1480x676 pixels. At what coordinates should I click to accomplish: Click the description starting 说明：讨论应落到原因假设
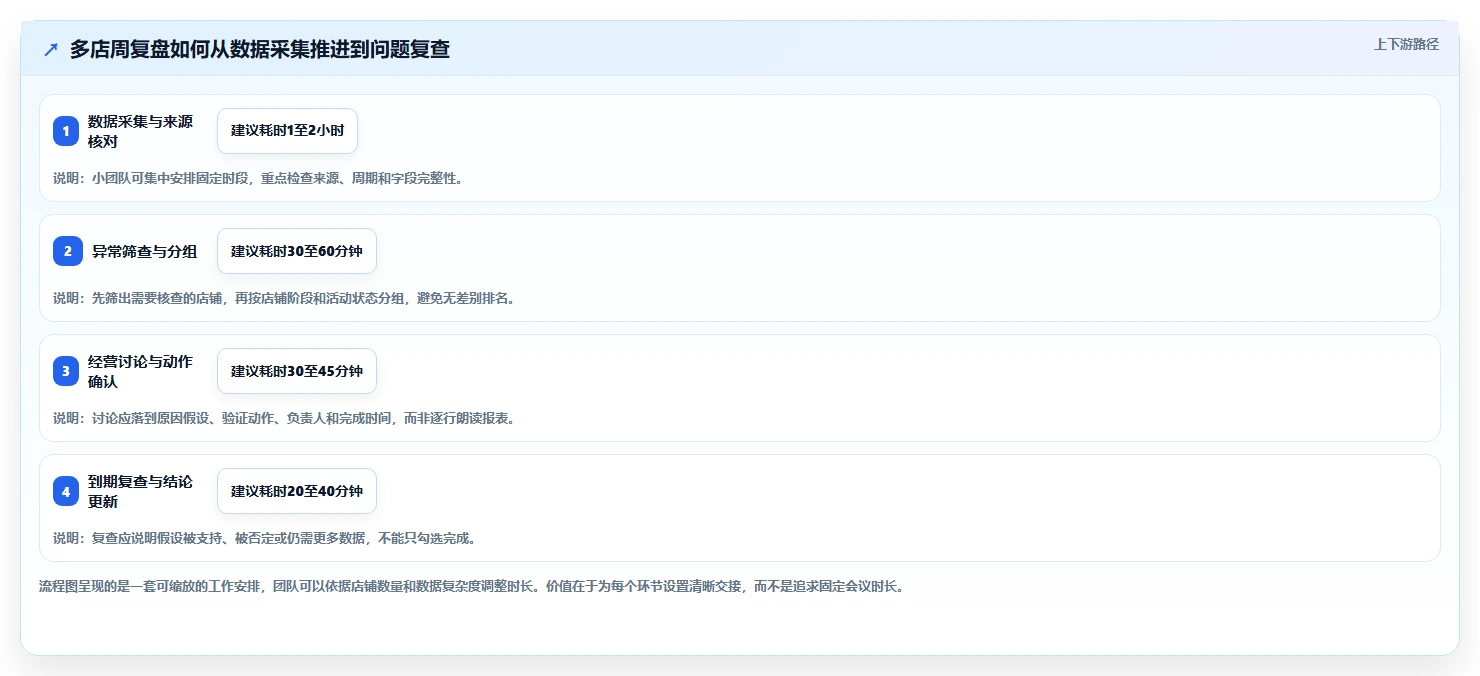[x=284, y=418]
